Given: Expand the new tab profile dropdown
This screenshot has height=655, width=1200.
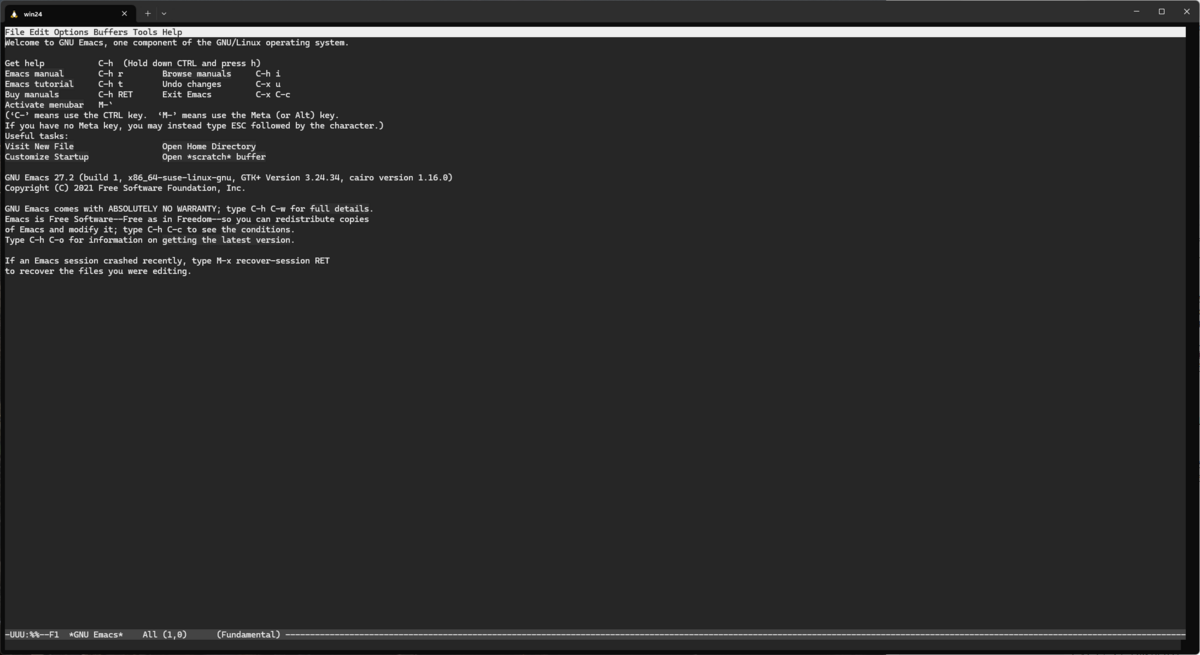Looking at the screenshot, I should pos(164,13).
